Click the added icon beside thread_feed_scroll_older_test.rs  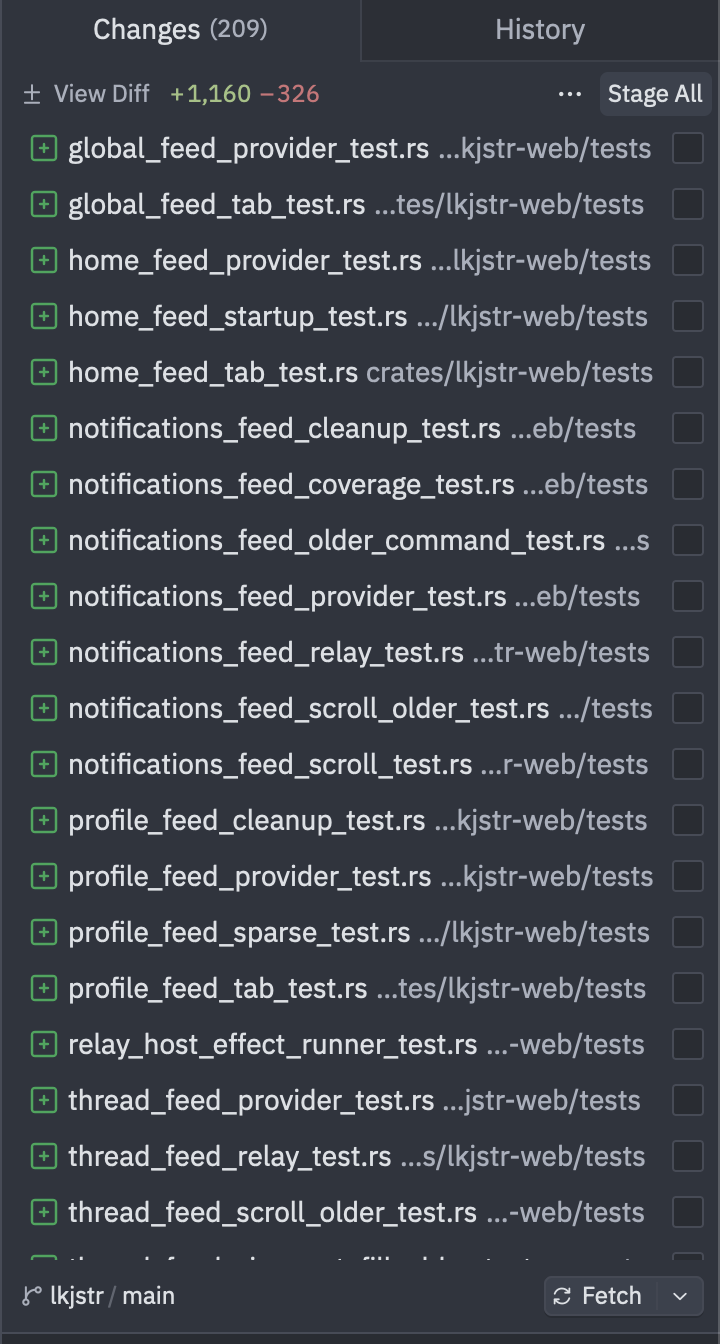(43, 1213)
